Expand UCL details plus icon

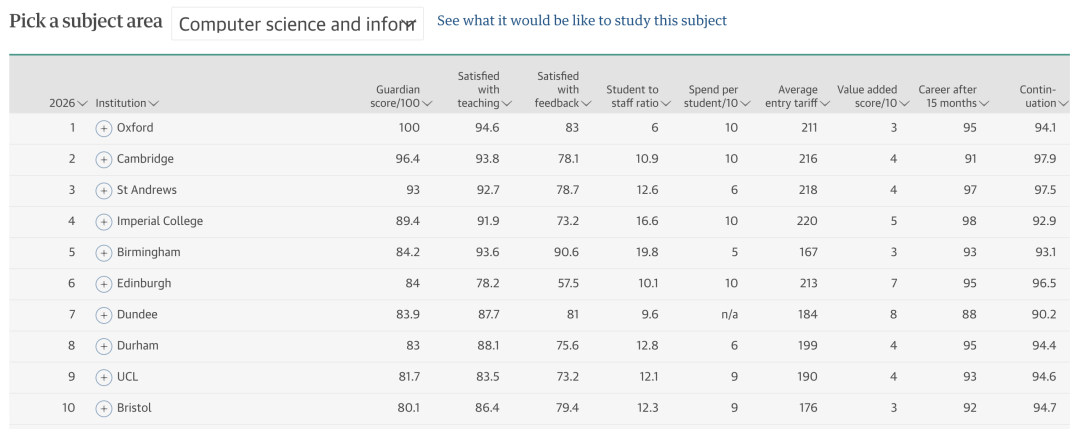[x=104, y=377]
